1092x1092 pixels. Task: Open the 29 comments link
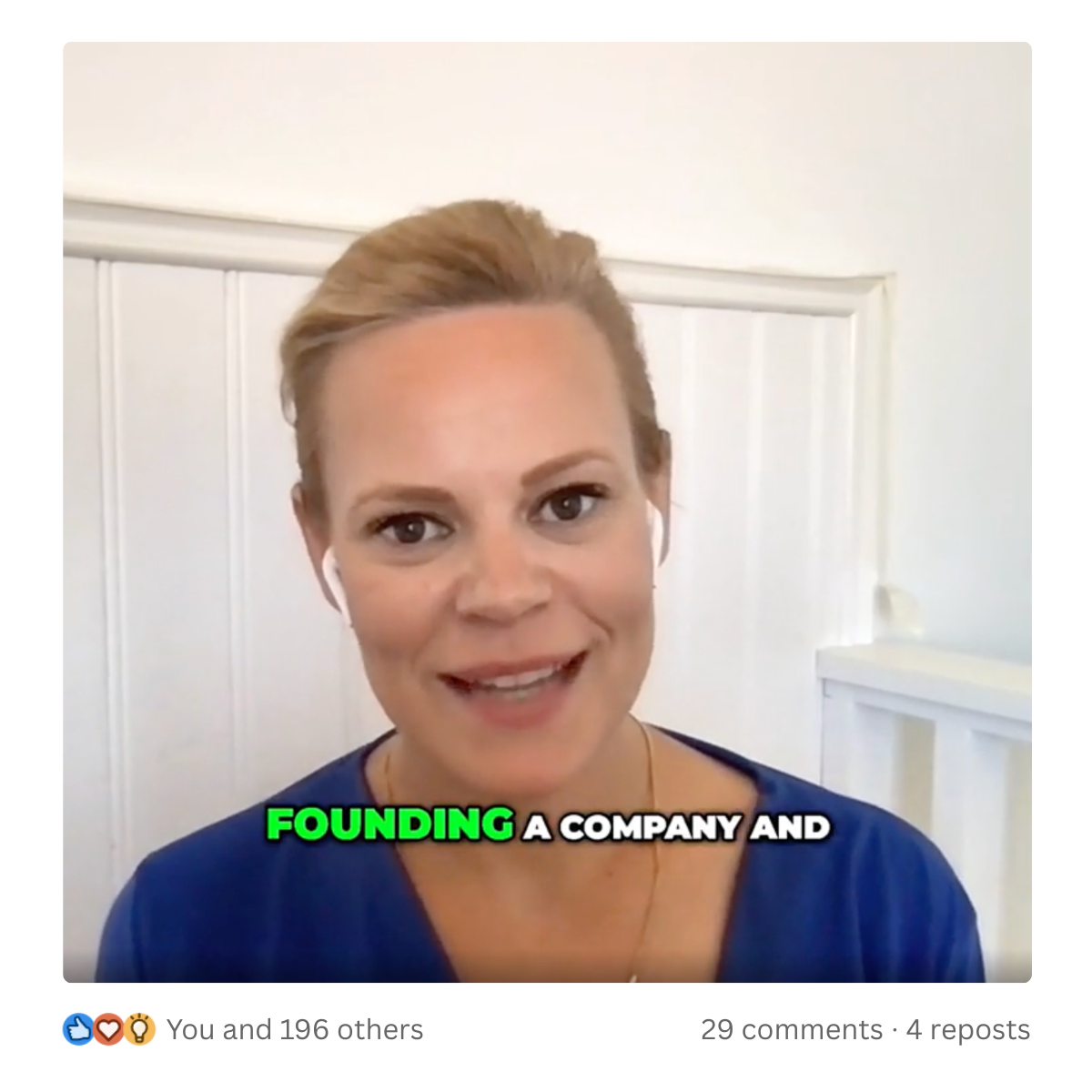click(792, 1029)
